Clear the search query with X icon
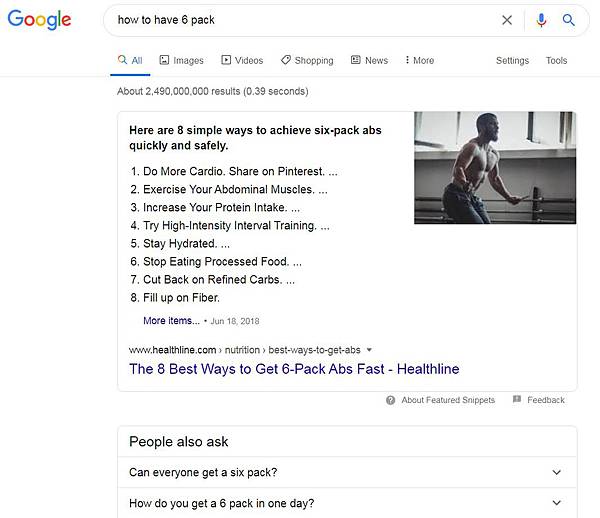The height and width of the screenshot is (518, 600). click(x=507, y=20)
